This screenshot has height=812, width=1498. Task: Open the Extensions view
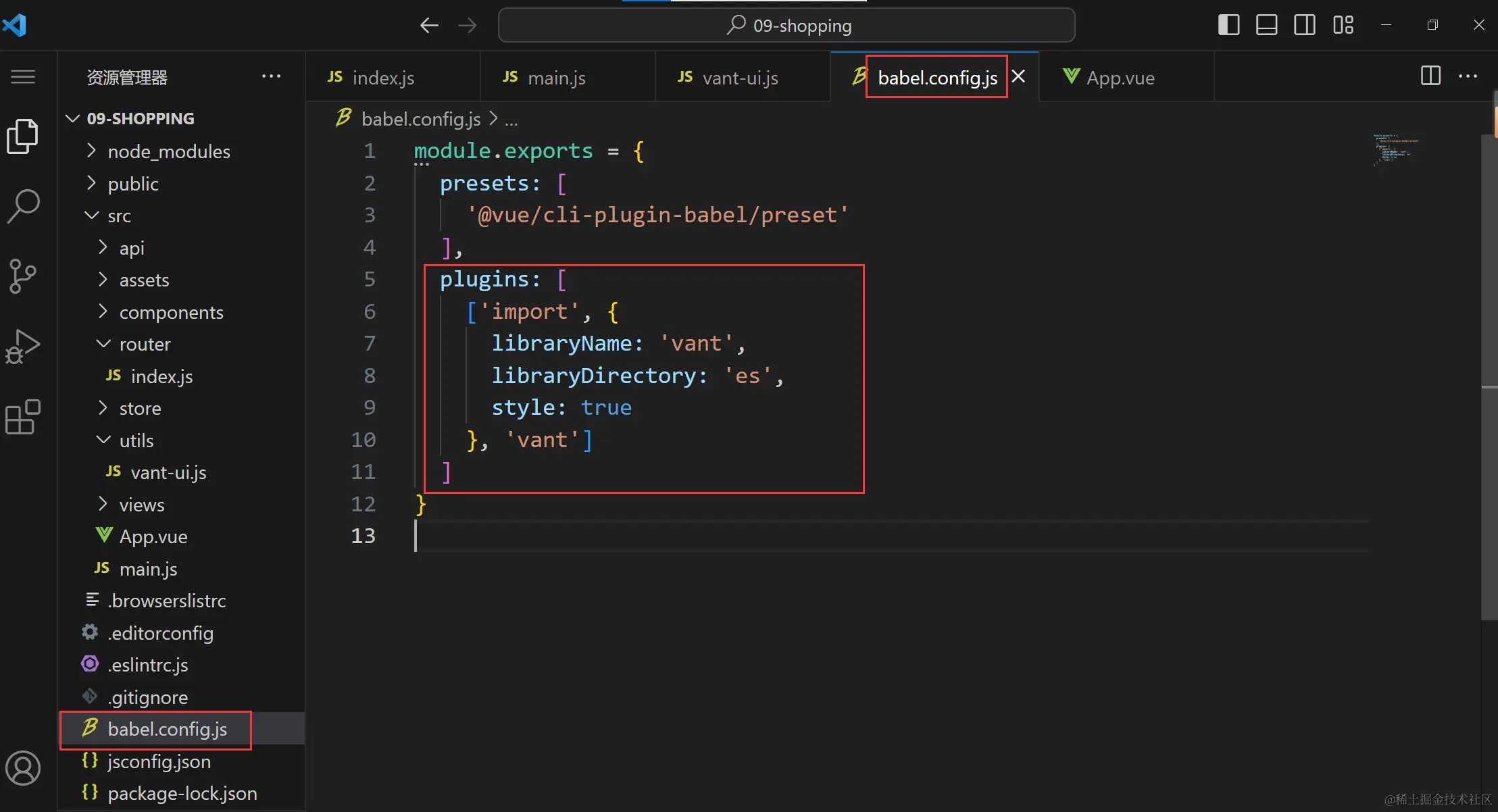coord(23,417)
